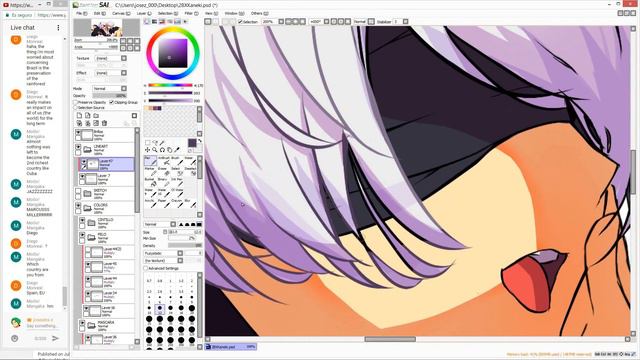Click the canvas horizontal scrollbar thumb

point(390,339)
